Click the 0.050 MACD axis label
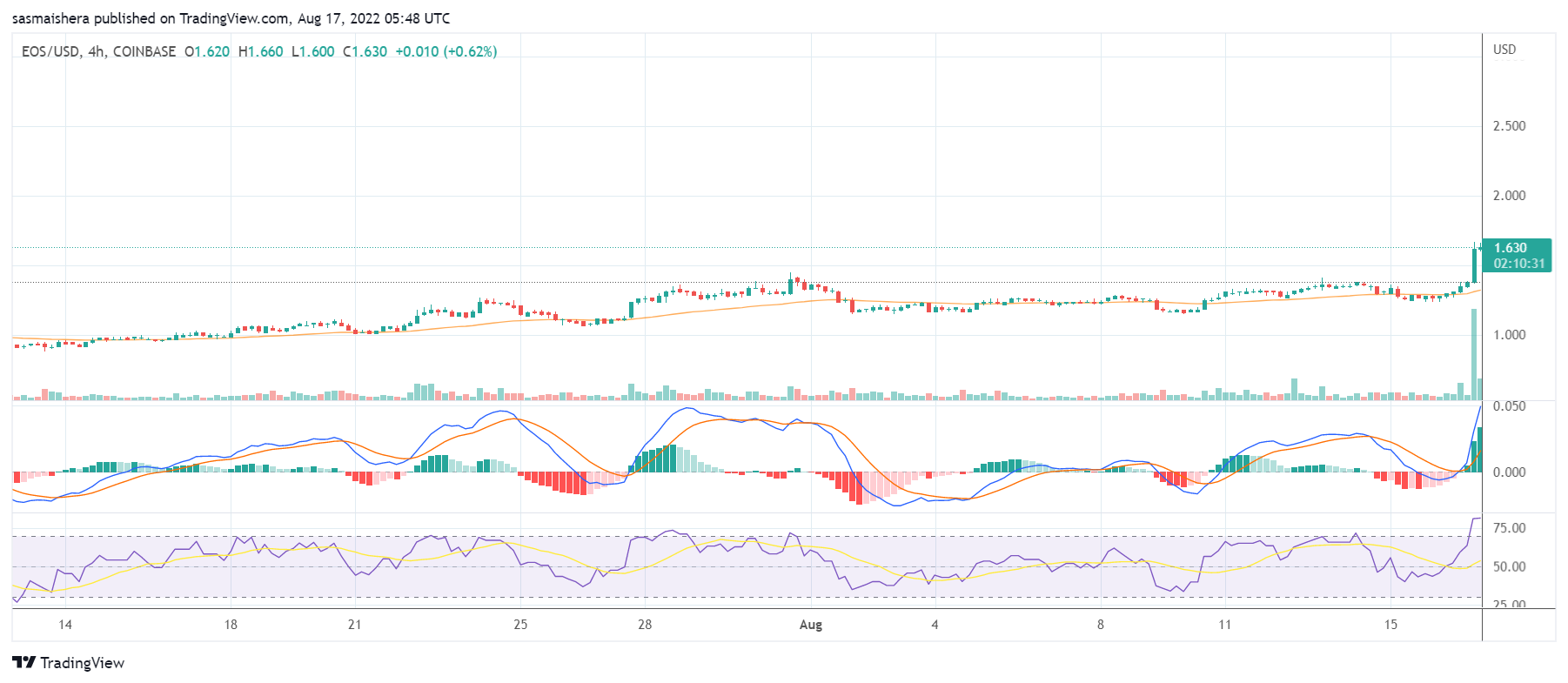1568x683 pixels. pos(1510,406)
